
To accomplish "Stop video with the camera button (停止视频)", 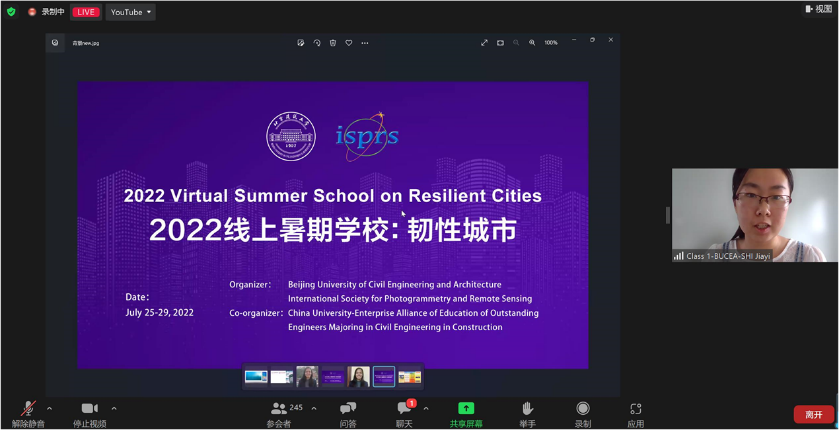I will [x=89, y=409].
